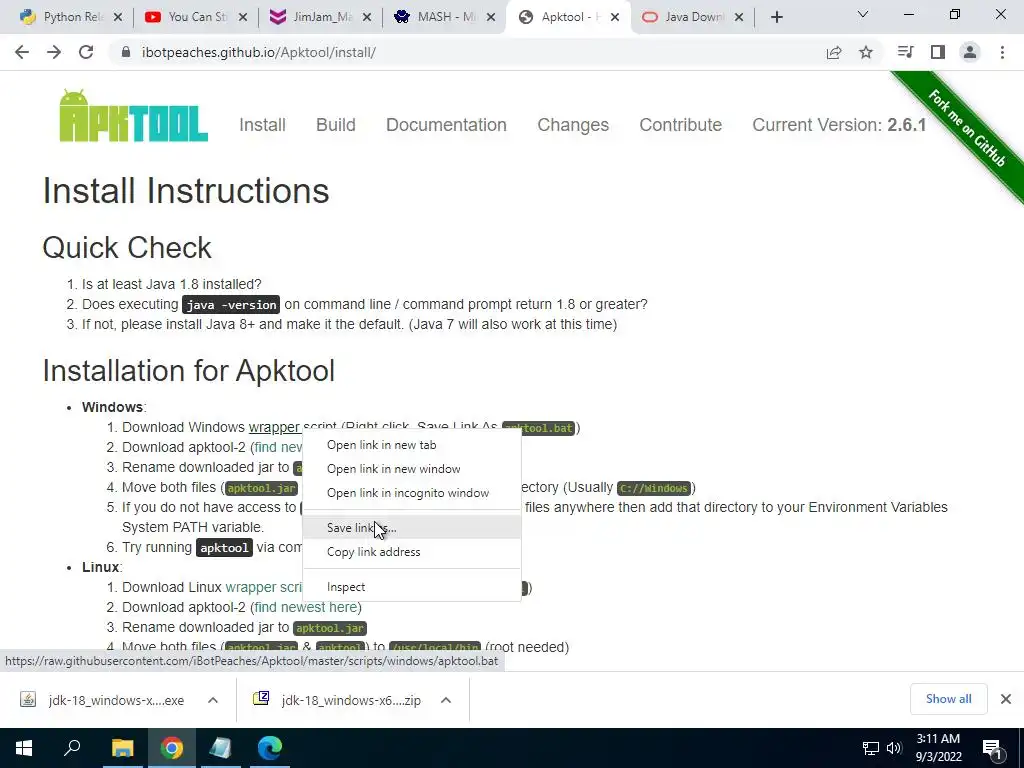Click Show all downloads

948,699
